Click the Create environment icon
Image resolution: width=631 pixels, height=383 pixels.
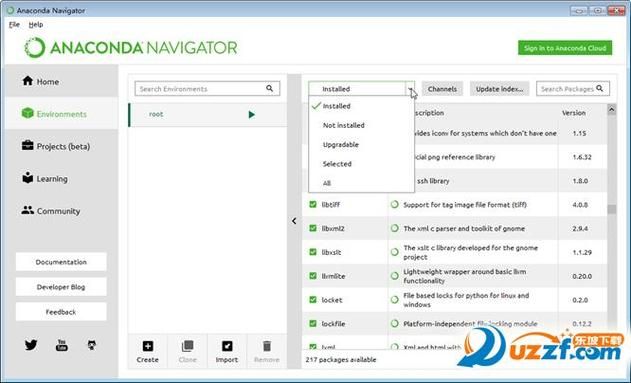pos(148,346)
